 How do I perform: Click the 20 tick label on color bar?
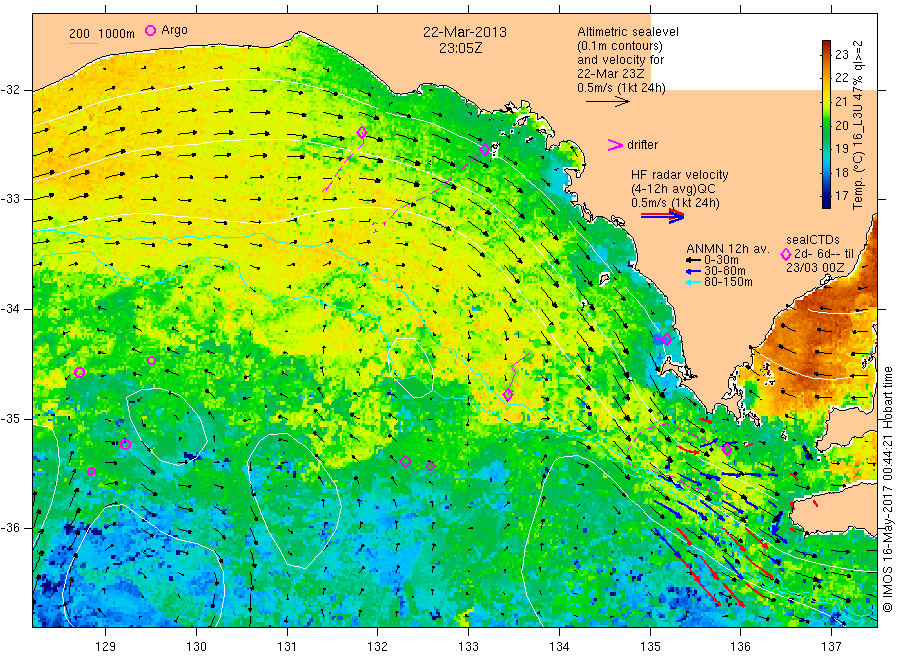click(x=841, y=125)
